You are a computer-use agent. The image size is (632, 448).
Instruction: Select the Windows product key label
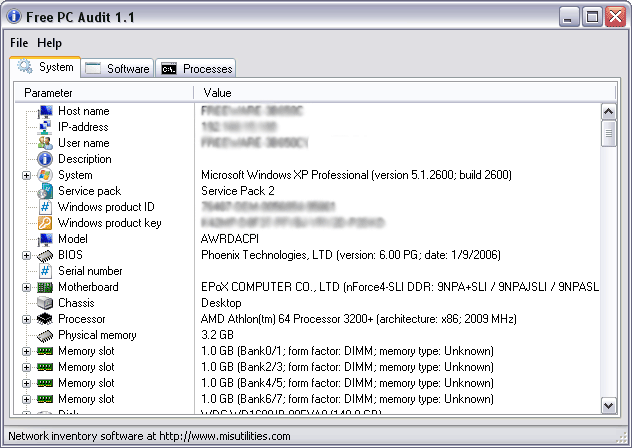110,223
